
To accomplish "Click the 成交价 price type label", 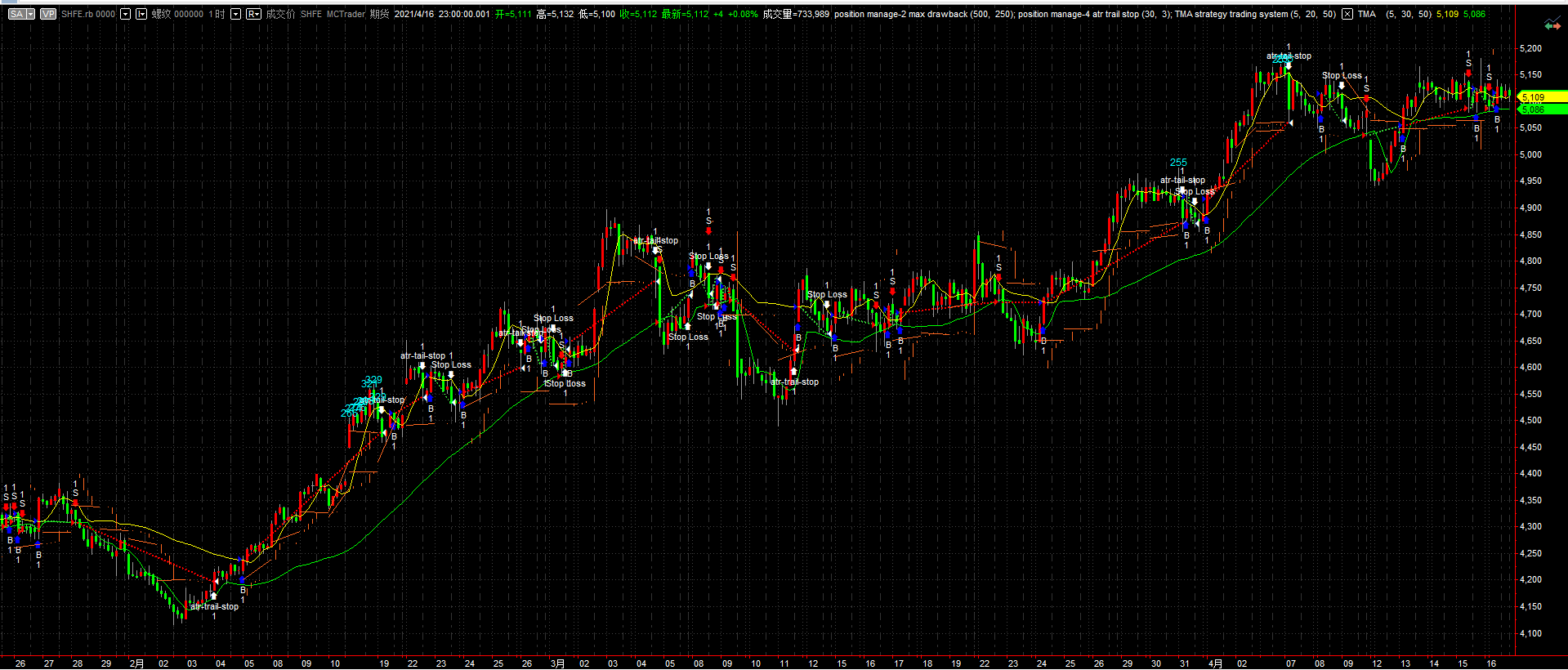I will 280,14.
